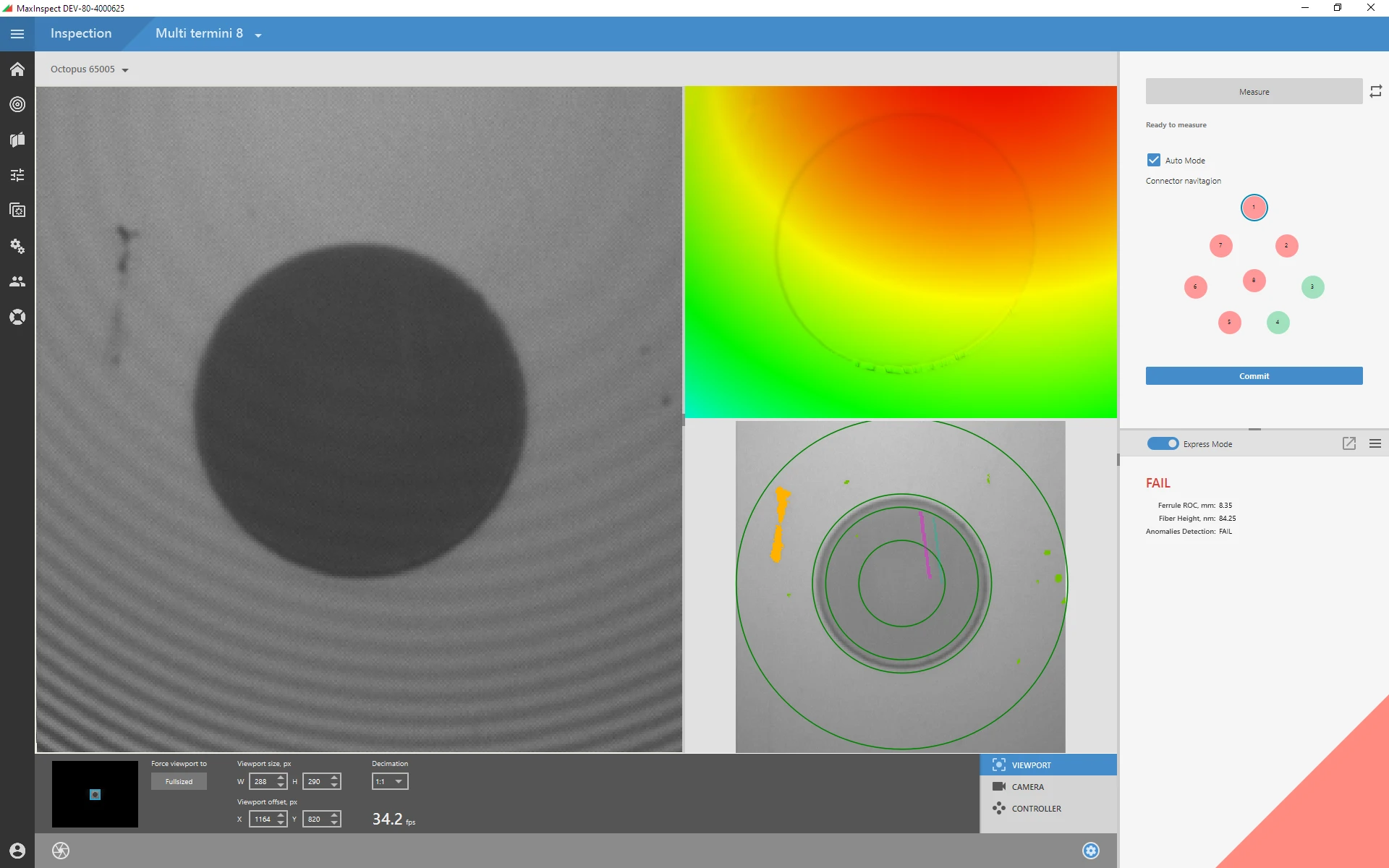Image resolution: width=1389 pixels, height=868 pixels.
Task: Open the image gallery icon in sidebar
Action: (17, 210)
